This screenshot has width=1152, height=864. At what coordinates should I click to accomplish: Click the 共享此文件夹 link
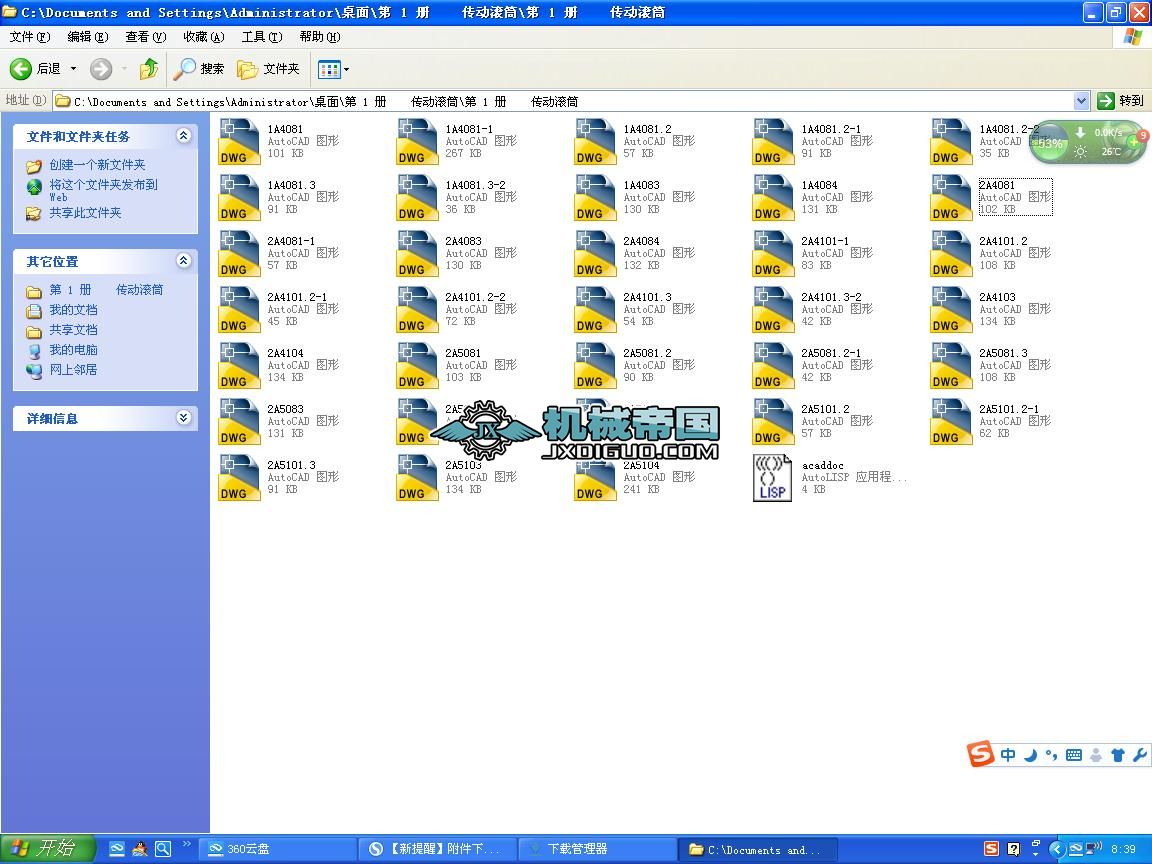click(85, 213)
